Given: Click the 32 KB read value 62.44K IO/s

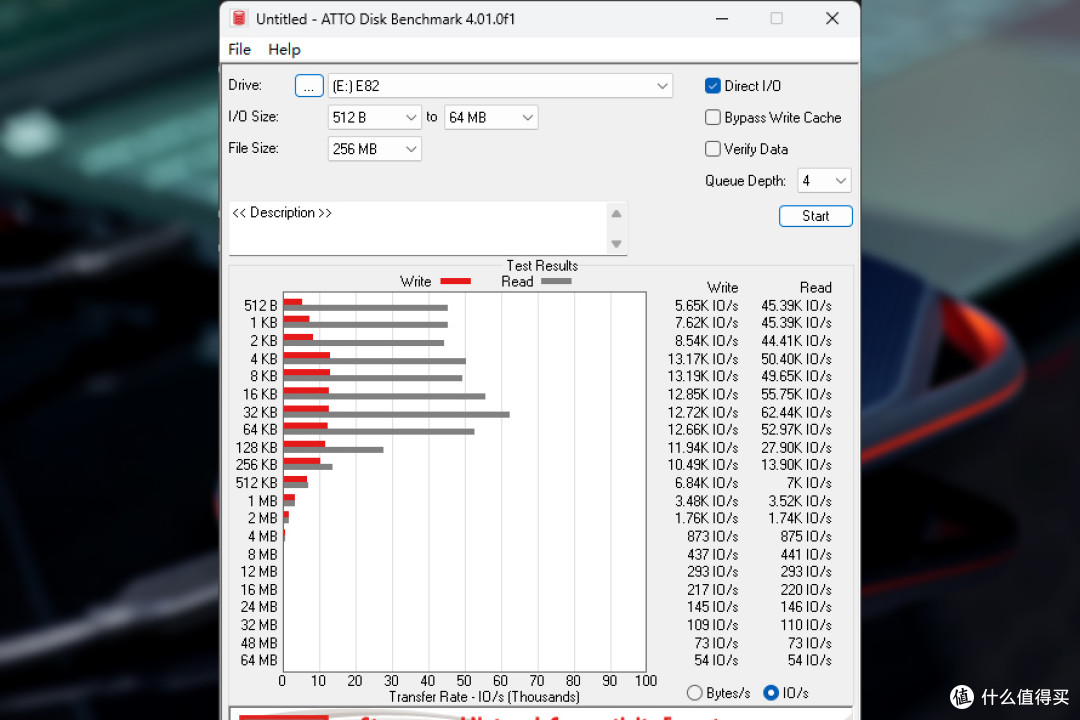Looking at the screenshot, I should [796, 413].
